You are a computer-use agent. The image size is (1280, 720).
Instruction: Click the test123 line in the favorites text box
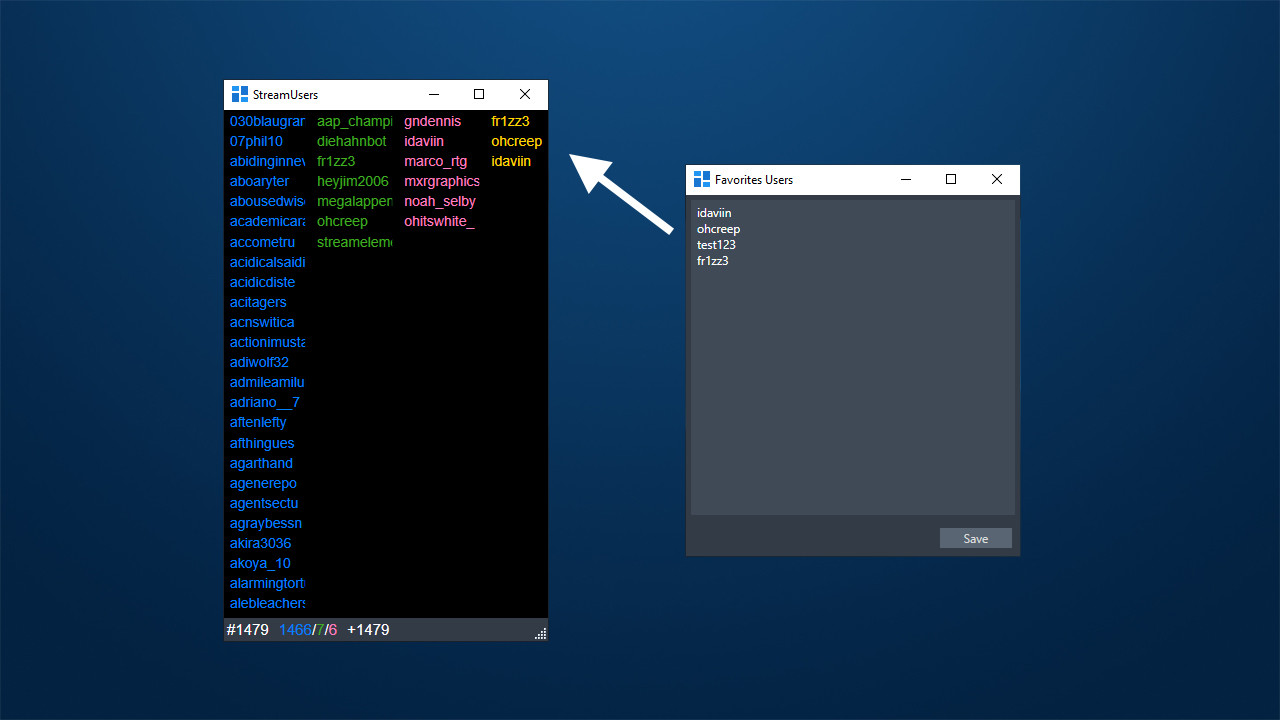716,245
